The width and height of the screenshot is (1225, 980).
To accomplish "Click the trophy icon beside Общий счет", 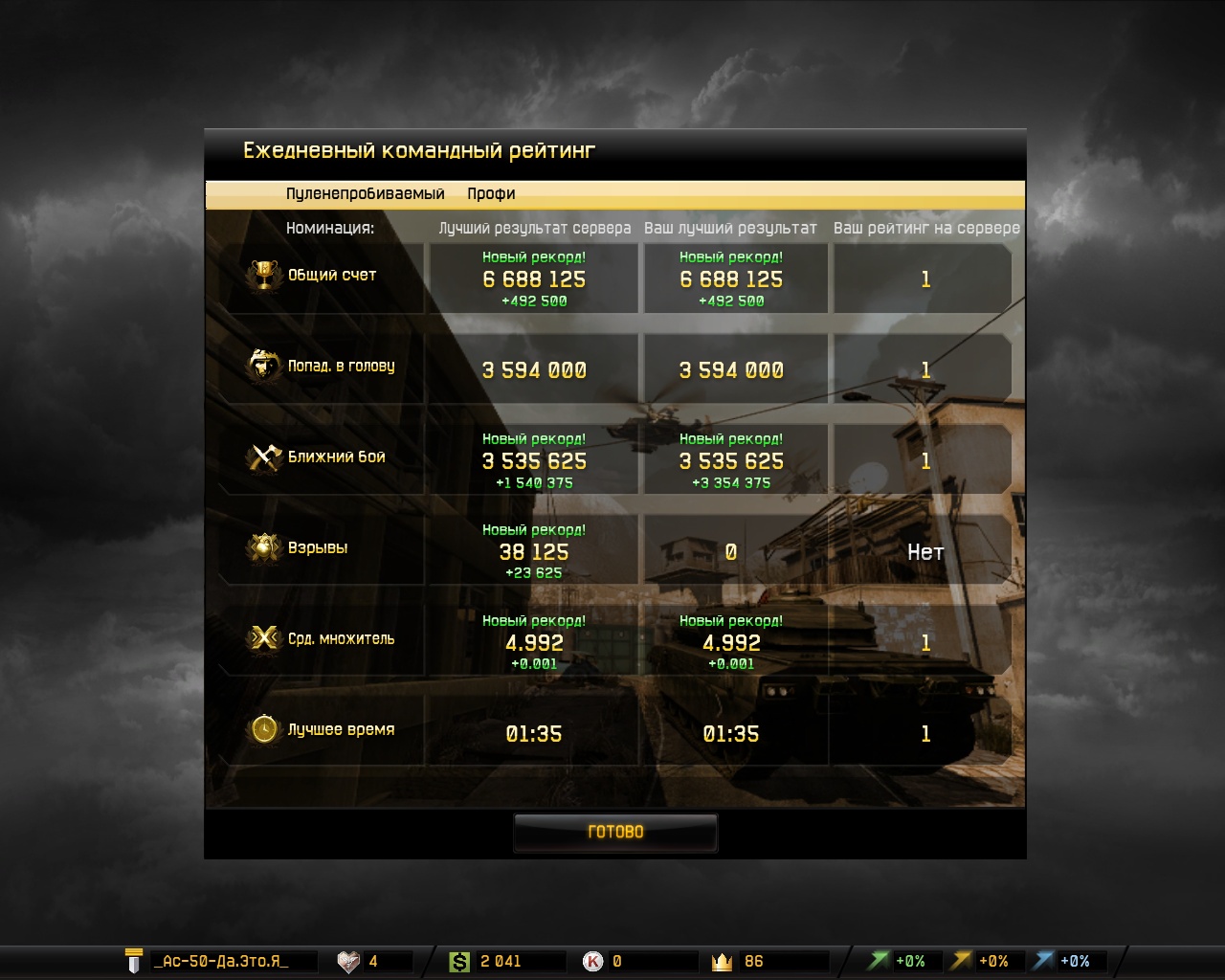I will 263,276.
